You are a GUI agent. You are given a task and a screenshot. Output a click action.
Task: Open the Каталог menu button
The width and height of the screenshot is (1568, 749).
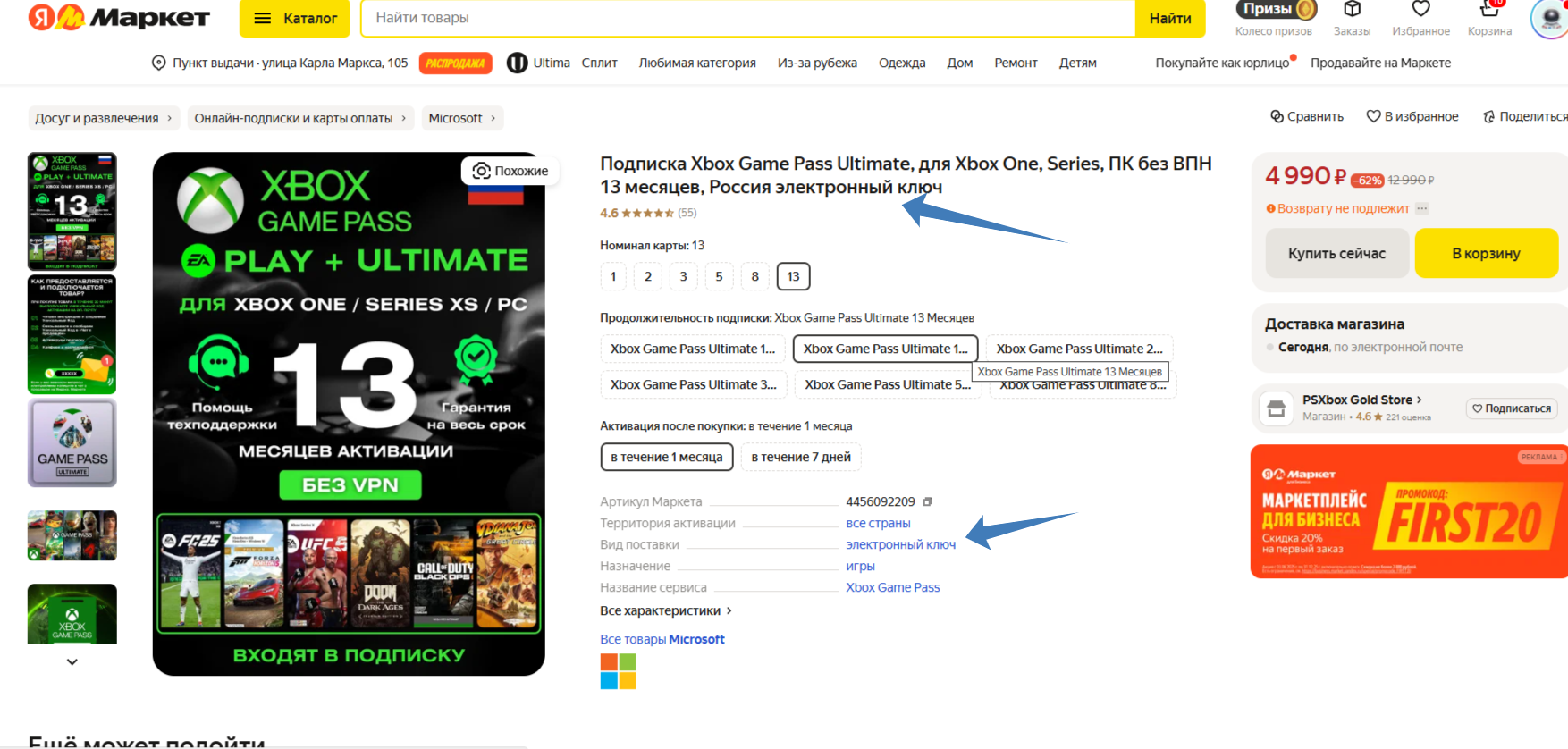[295, 18]
